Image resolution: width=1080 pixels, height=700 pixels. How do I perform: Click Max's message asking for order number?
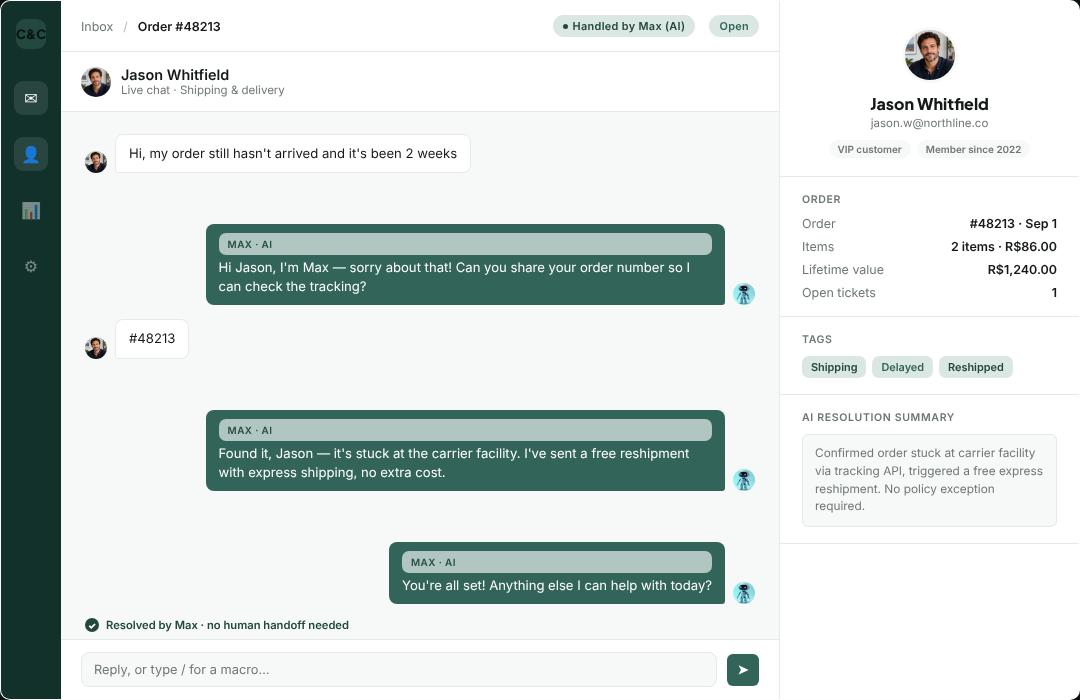pyautogui.click(x=465, y=265)
